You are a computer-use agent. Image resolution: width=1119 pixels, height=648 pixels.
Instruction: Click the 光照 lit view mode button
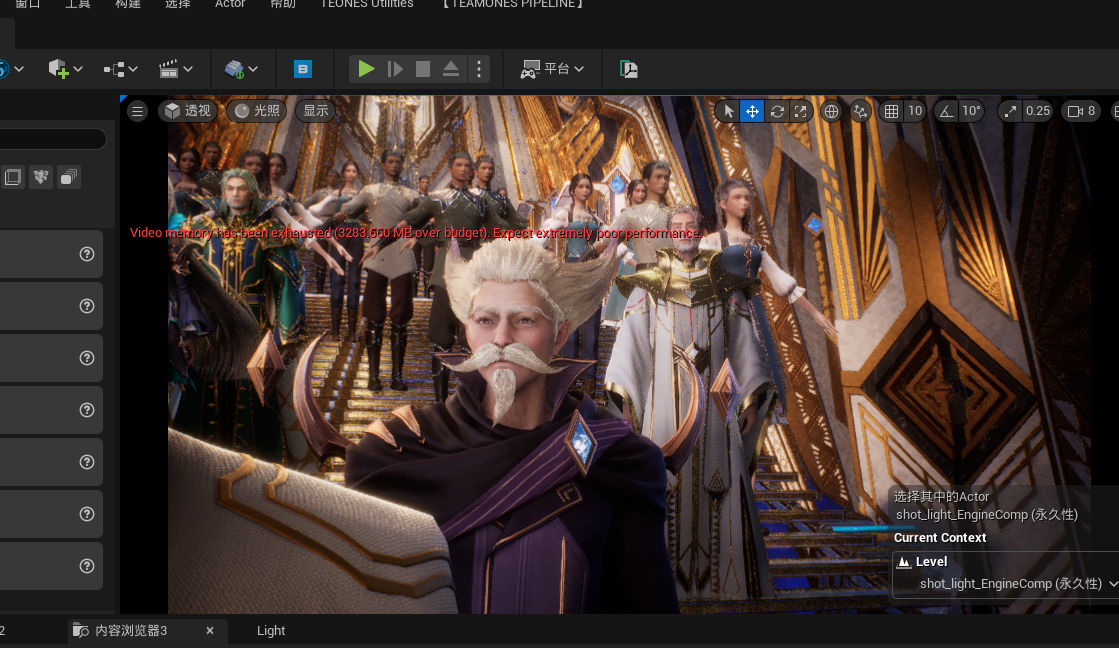(x=256, y=111)
